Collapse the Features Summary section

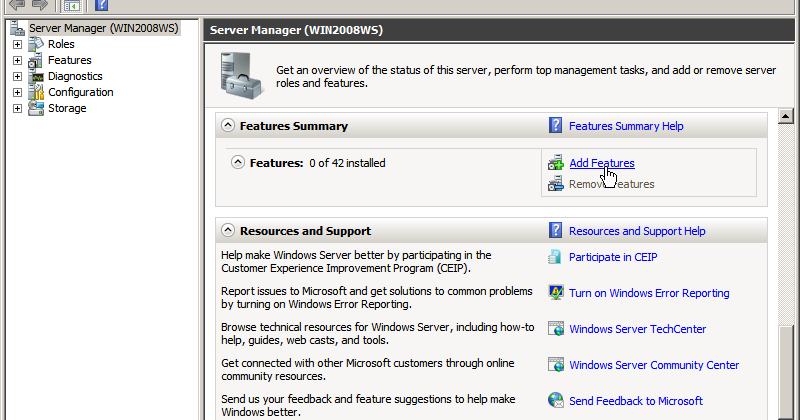(x=228, y=125)
